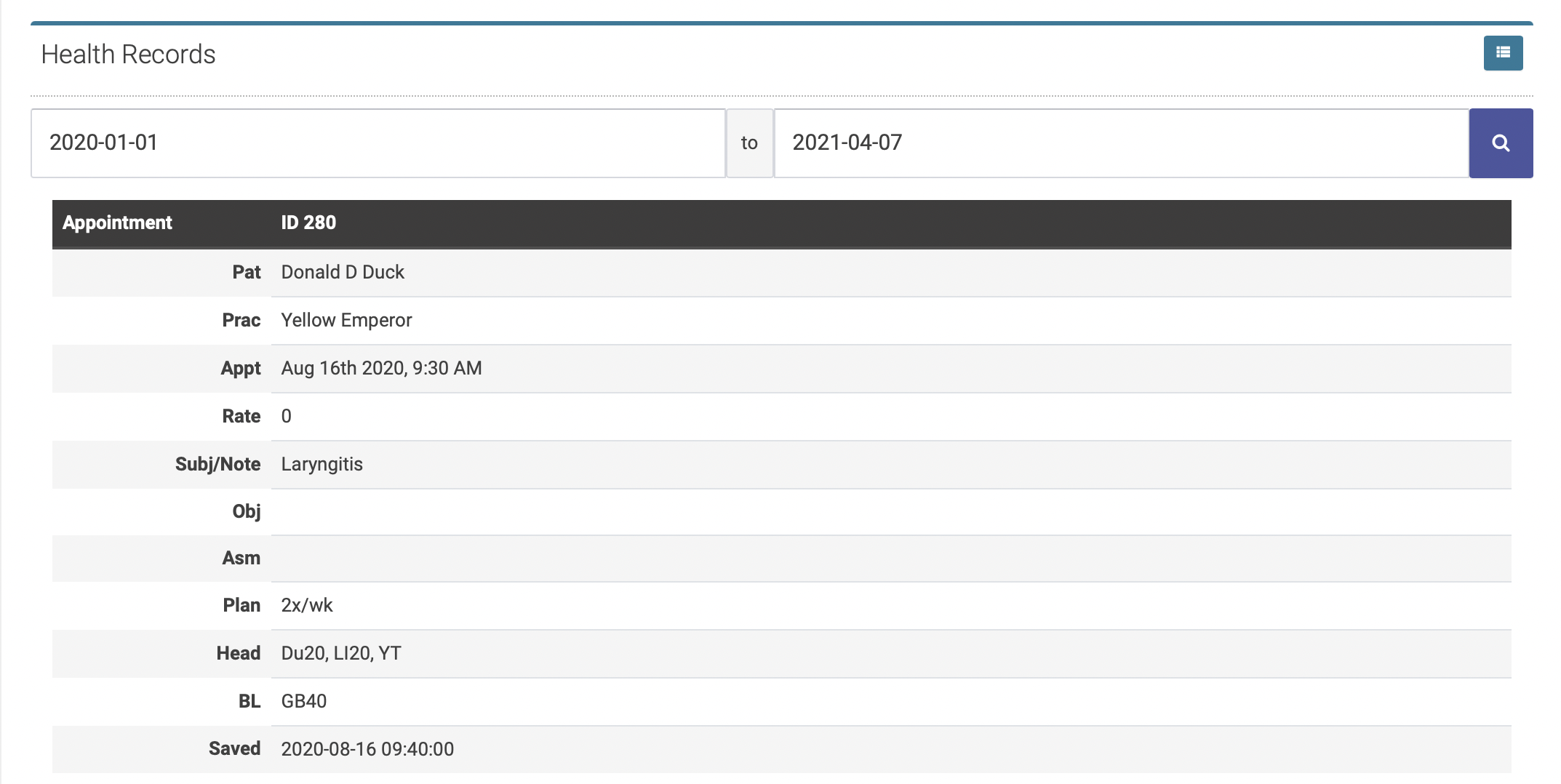Image resolution: width=1561 pixels, height=784 pixels.
Task: Click the Rate value 0
Action: click(x=287, y=416)
